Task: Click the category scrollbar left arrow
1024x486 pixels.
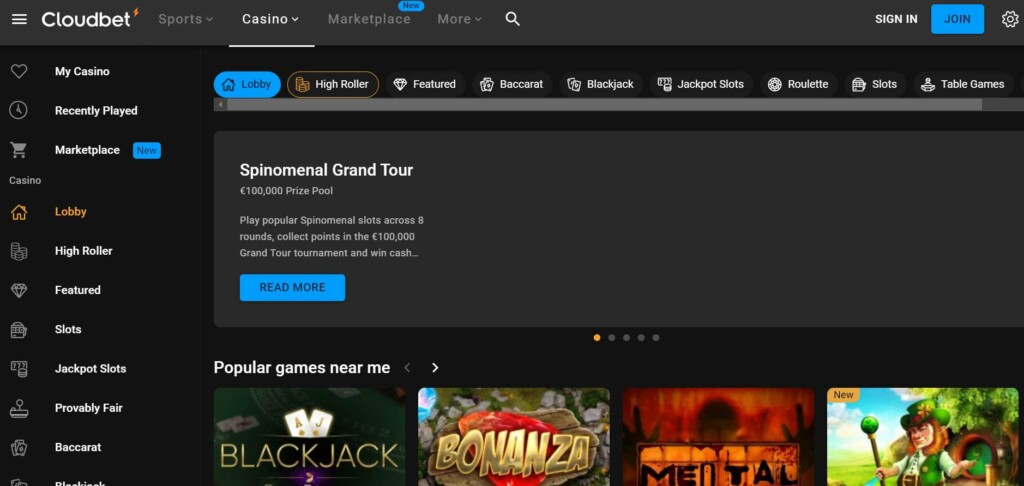Action: tap(220, 105)
